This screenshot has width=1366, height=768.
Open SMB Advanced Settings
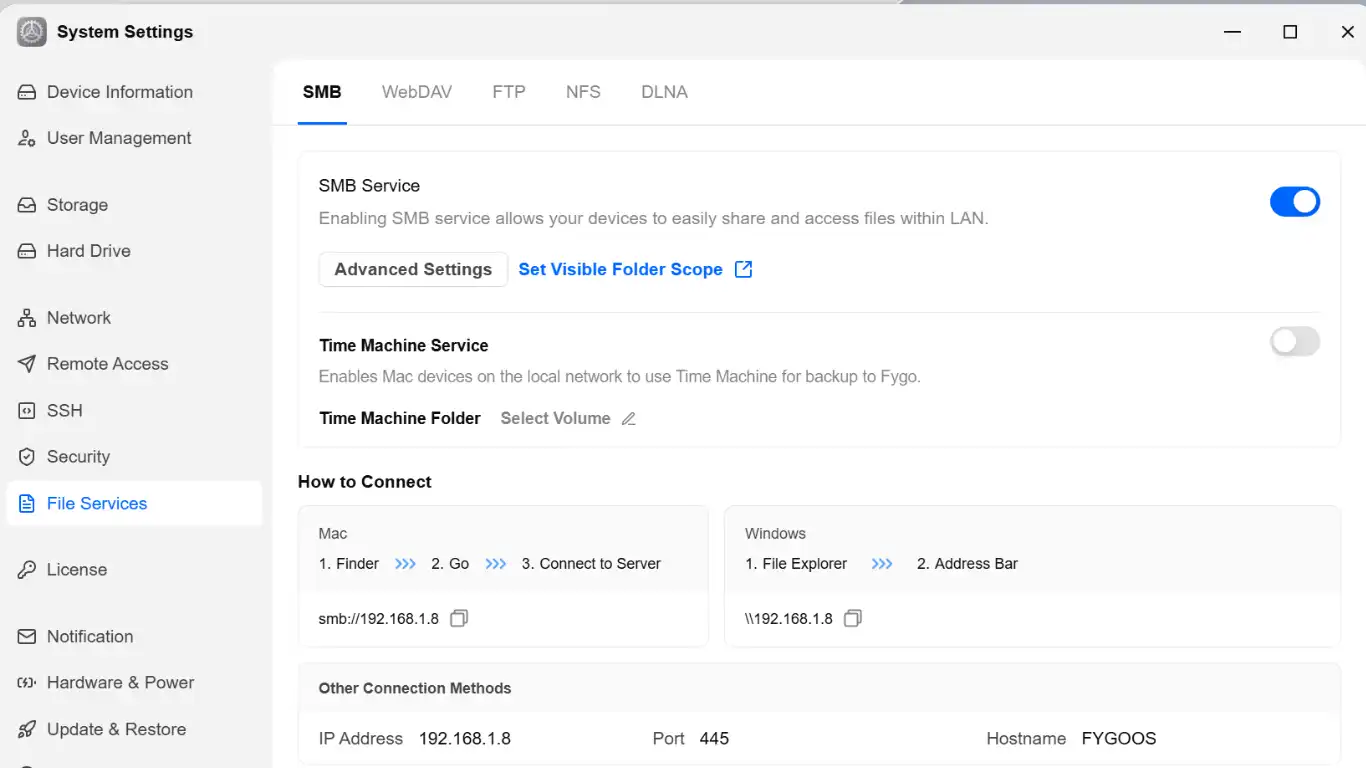413,270
